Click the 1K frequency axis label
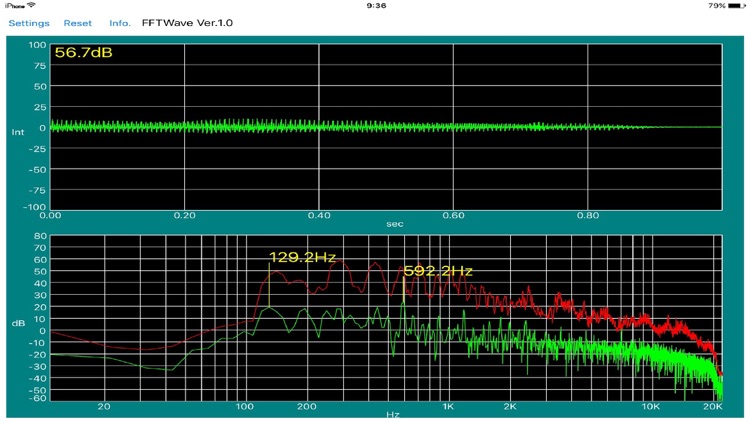 coord(447,406)
